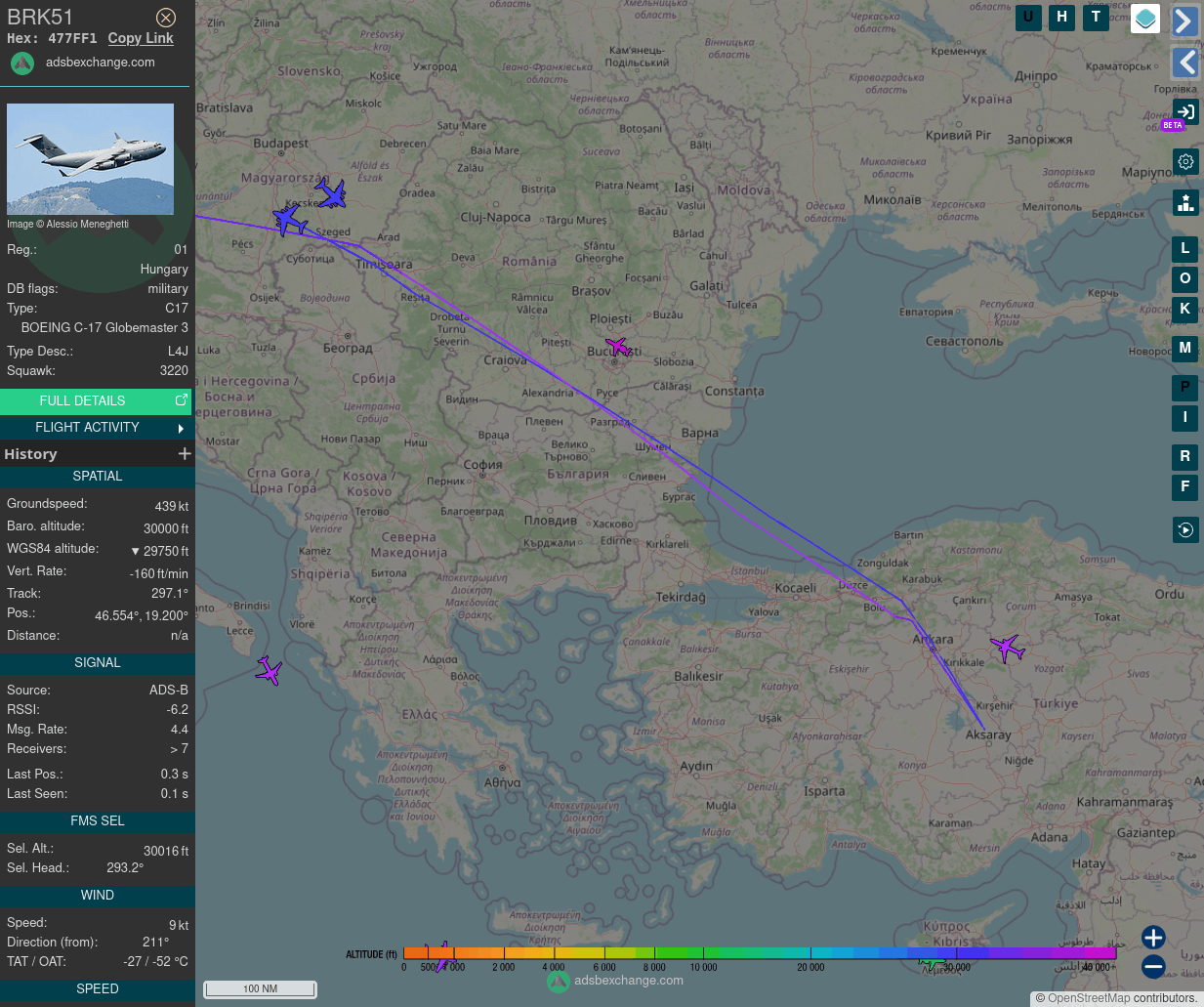Image resolution: width=1204 pixels, height=1007 pixels.
Task: Toggle the U button at top
Action: pos(1028,18)
